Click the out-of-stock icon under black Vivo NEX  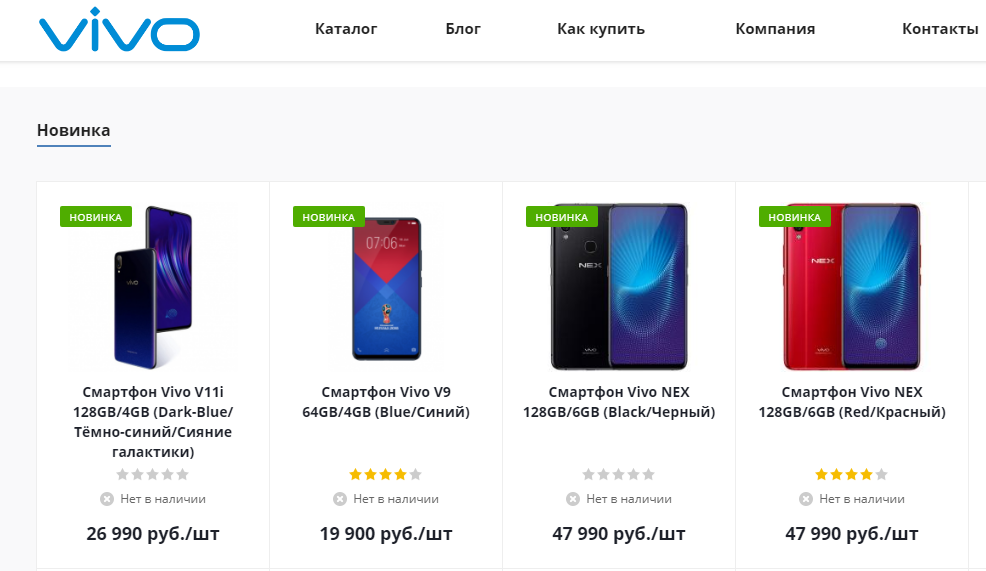click(x=573, y=499)
